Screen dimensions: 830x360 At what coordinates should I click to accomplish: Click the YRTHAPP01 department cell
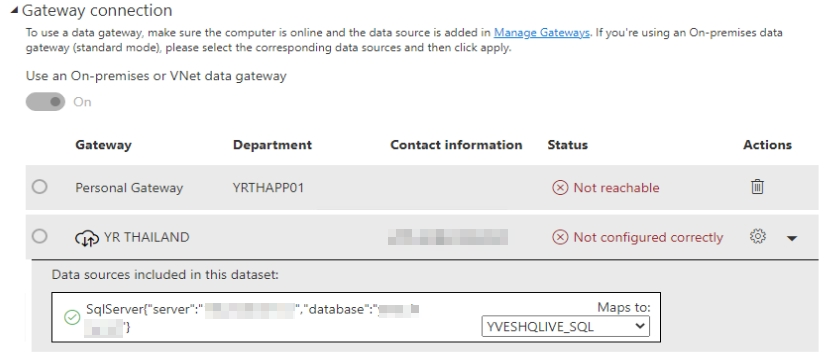[x=268, y=188]
